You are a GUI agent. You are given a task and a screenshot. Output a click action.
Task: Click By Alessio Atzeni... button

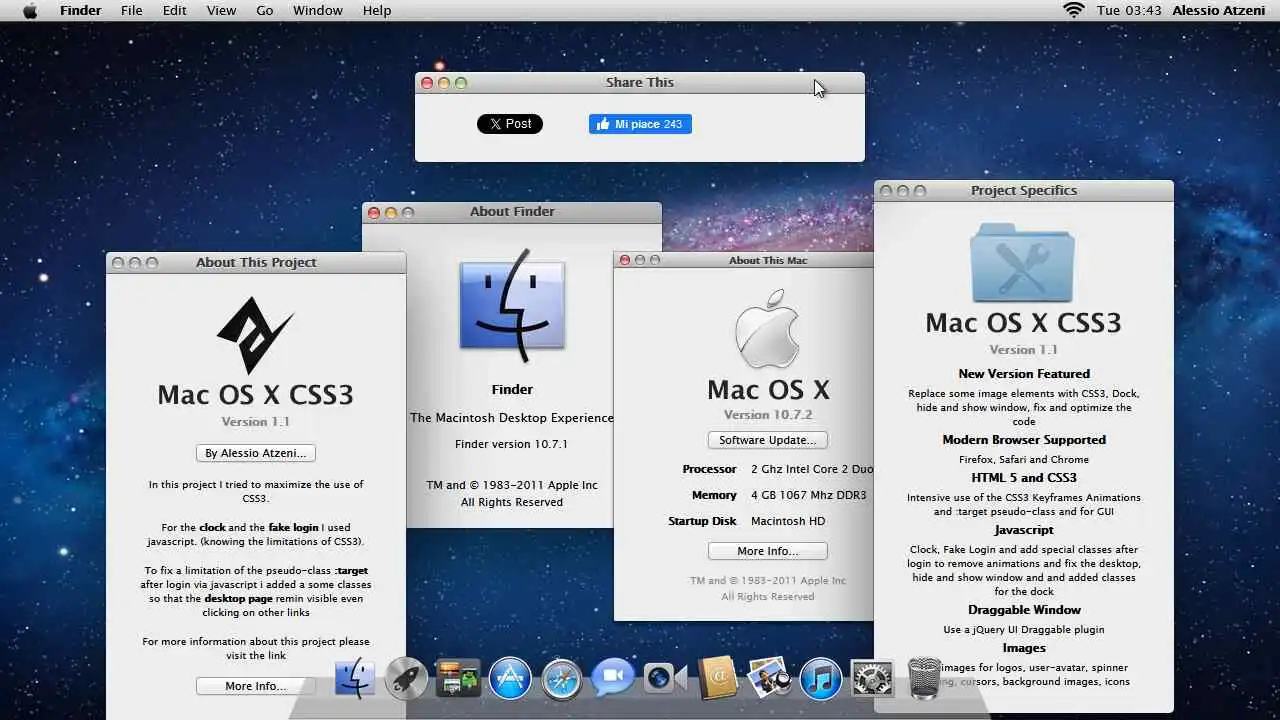[256, 453]
